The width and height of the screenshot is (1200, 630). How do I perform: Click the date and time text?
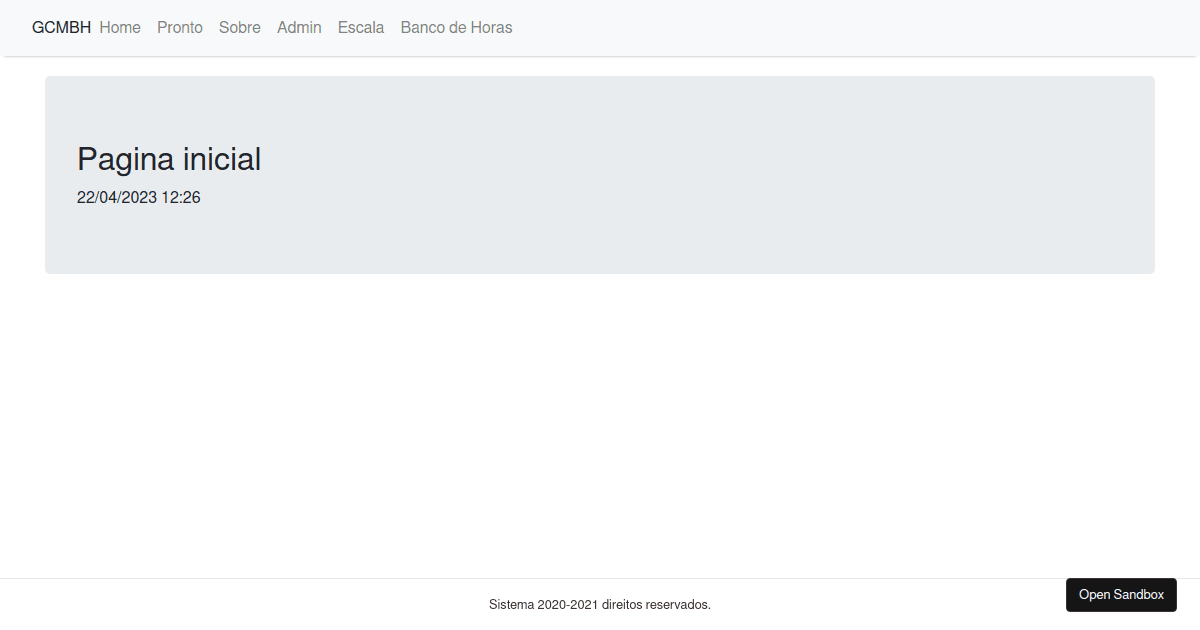[139, 197]
